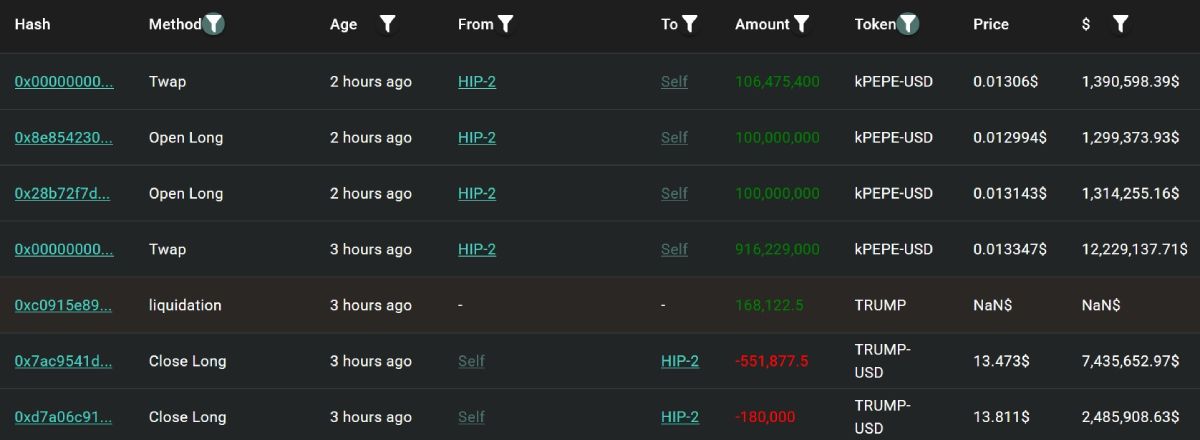Open the To column filter icon
This screenshot has height=440, width=1200.
click(x=689, y=24)
